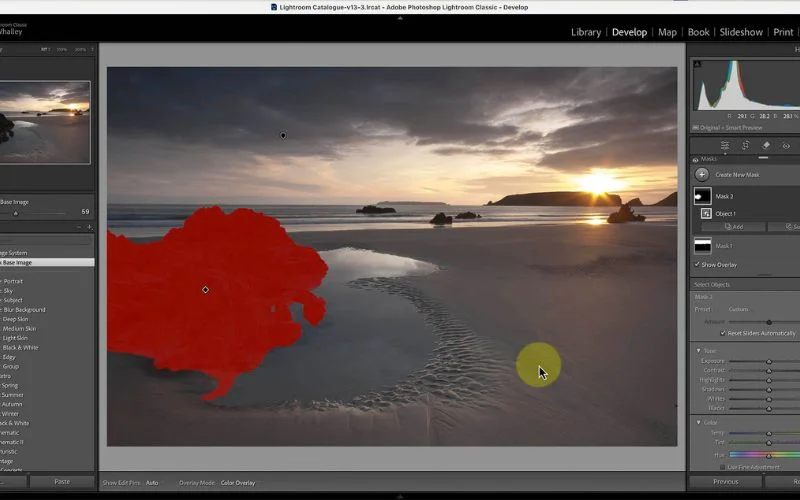Image resolution: width=800 pixels, height=500 pixels.
Task: Adjust the Exposure slider handle
Action: pos(768,361)
